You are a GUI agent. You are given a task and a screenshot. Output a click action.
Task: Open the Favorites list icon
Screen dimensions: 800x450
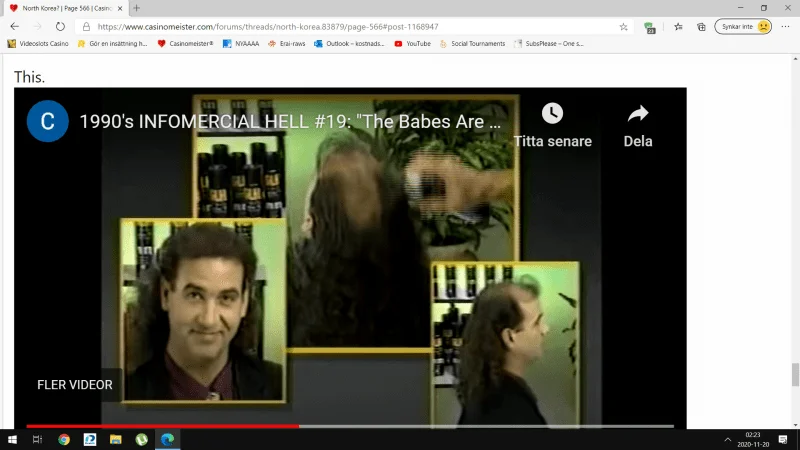click(x=678, y=27)
